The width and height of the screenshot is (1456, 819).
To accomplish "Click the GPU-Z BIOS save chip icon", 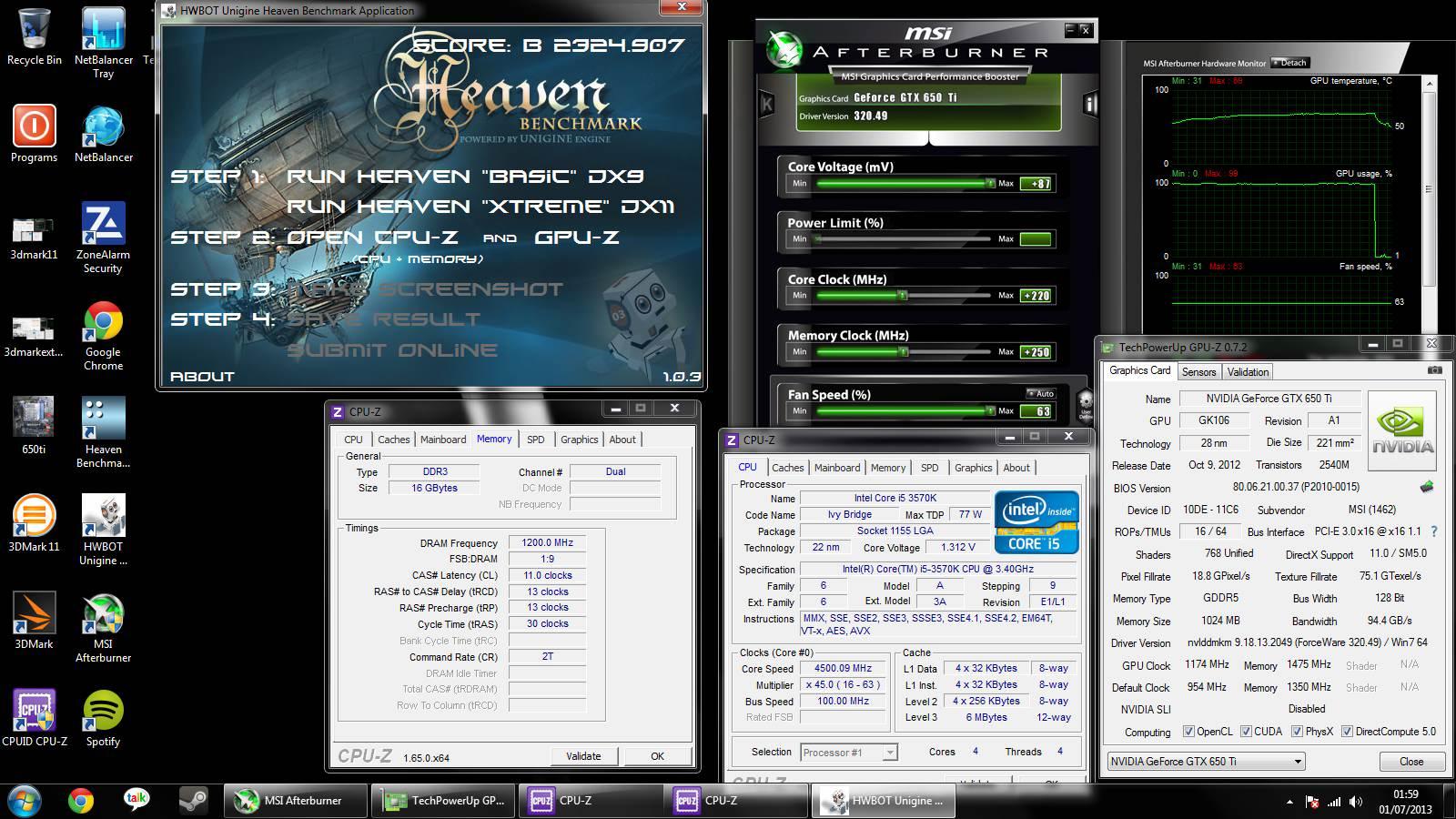I will [x=1427, y=487].
